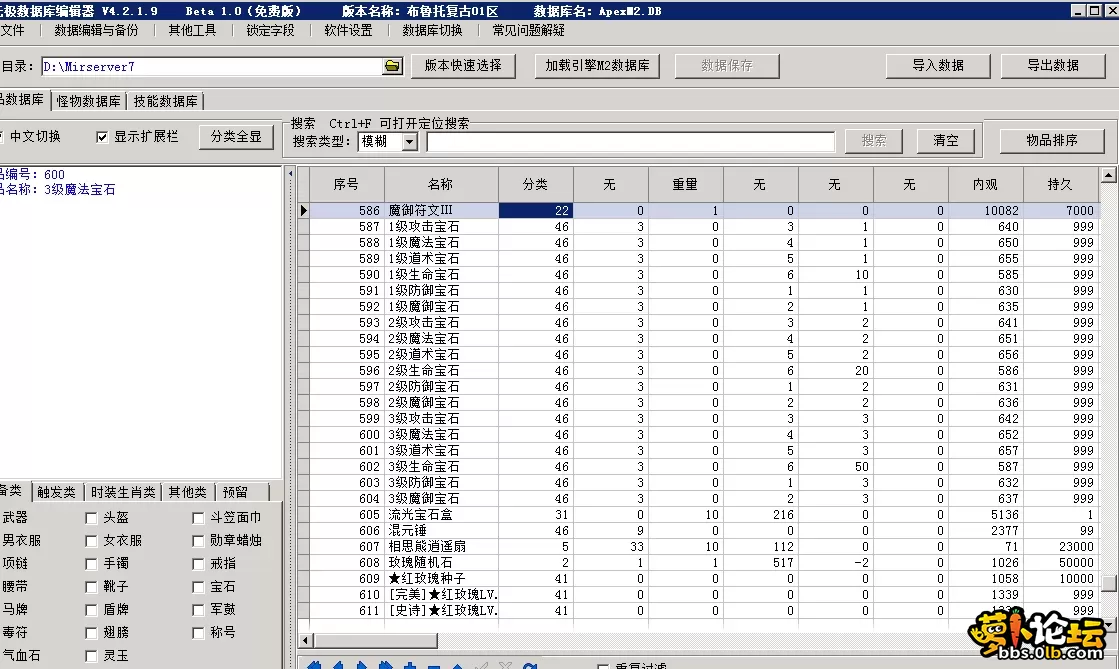Select the 时装生肖类 tab

coord(123,492)
